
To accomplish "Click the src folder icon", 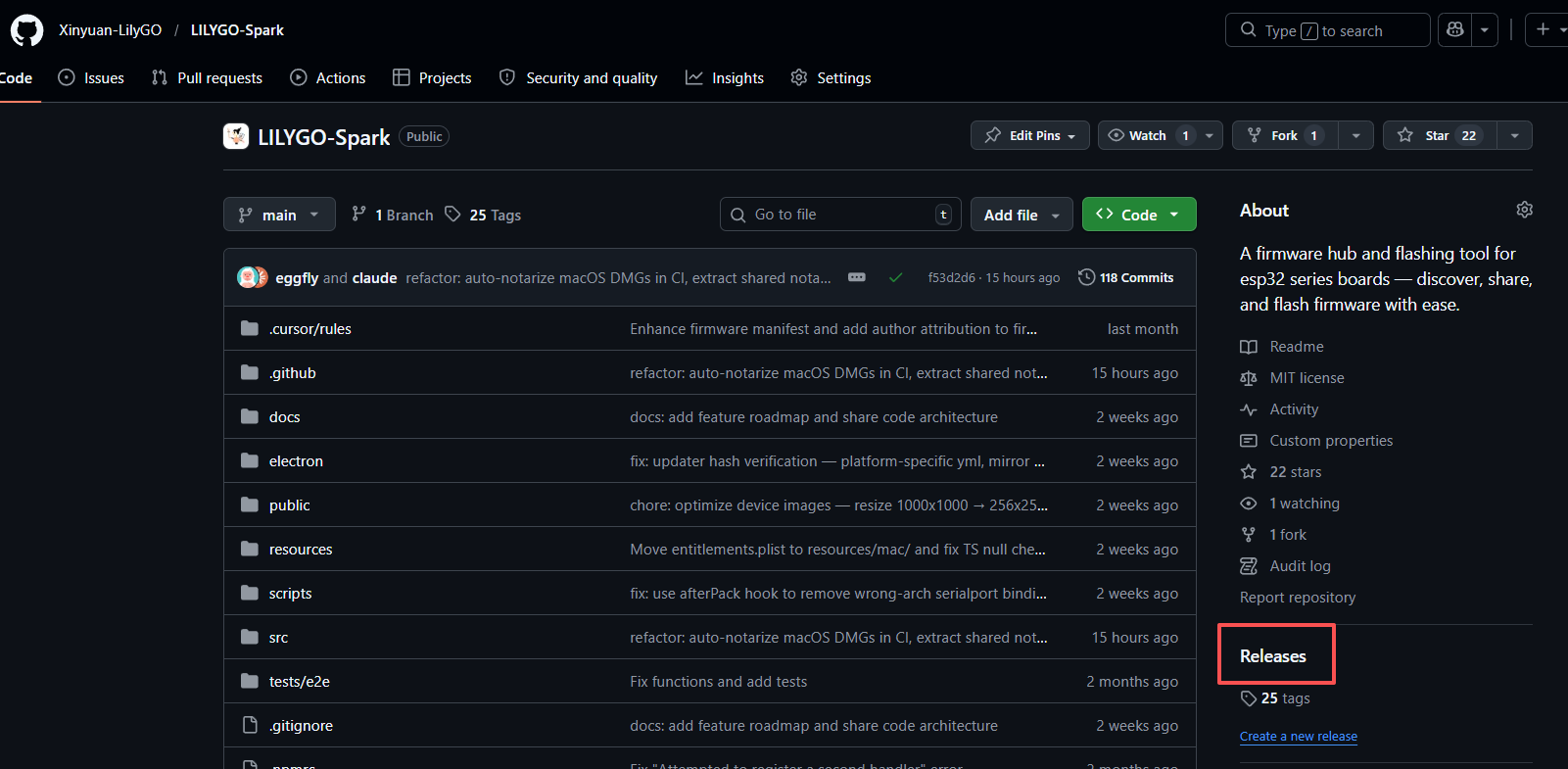I will click(x=250, y=637).
